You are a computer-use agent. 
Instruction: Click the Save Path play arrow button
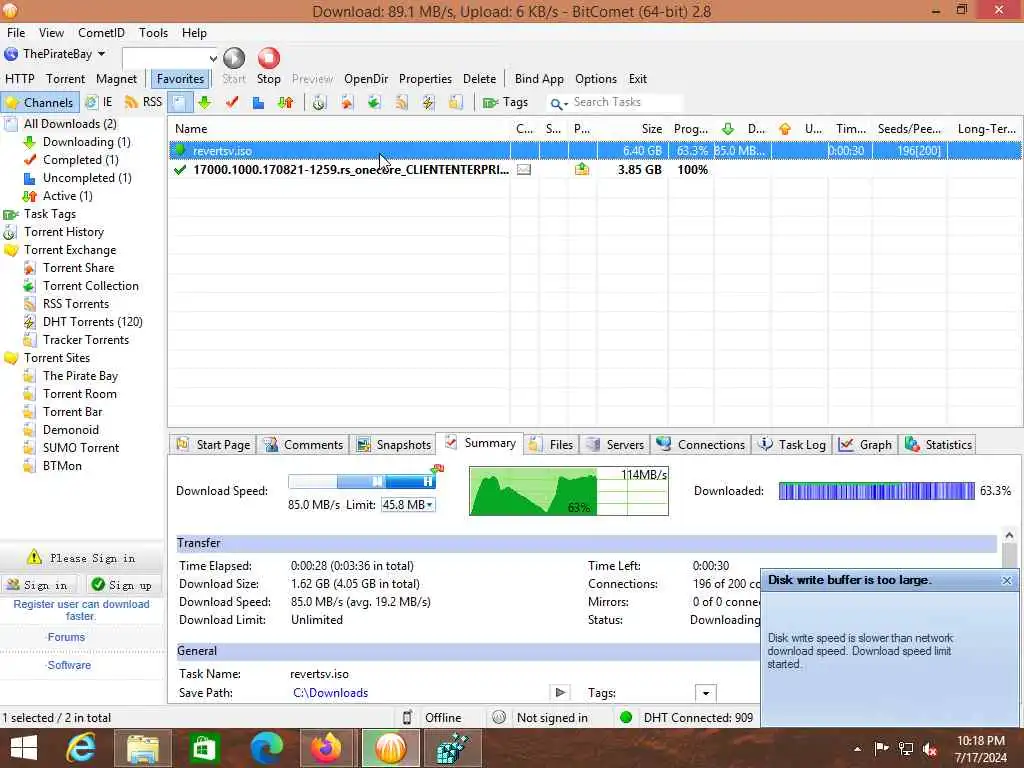pos(560,692)
